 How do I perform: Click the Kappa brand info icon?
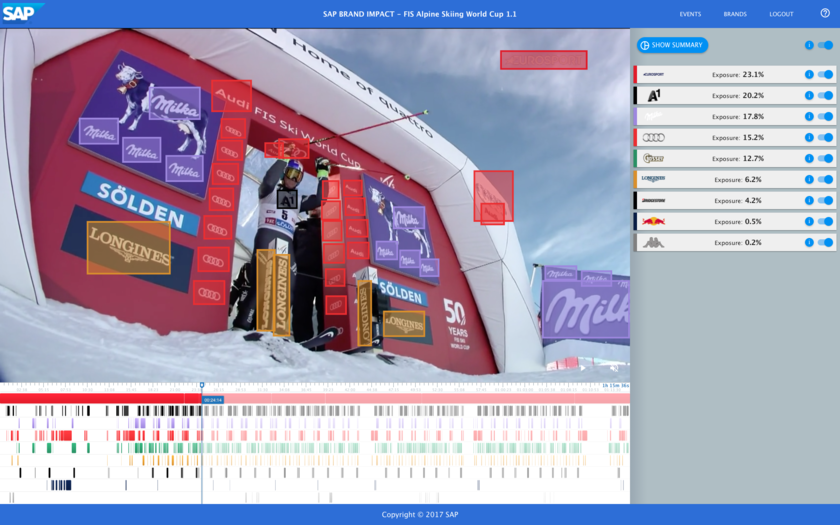point(809,242)
